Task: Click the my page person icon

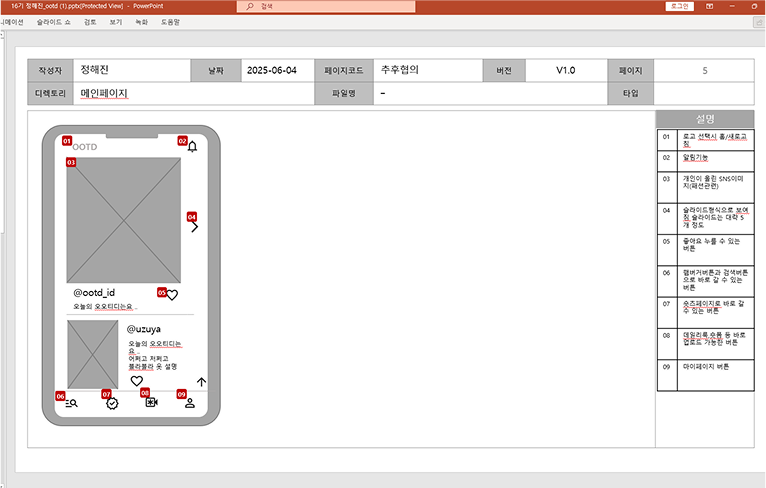Action: pyautogui.click(x=190, y=403)
